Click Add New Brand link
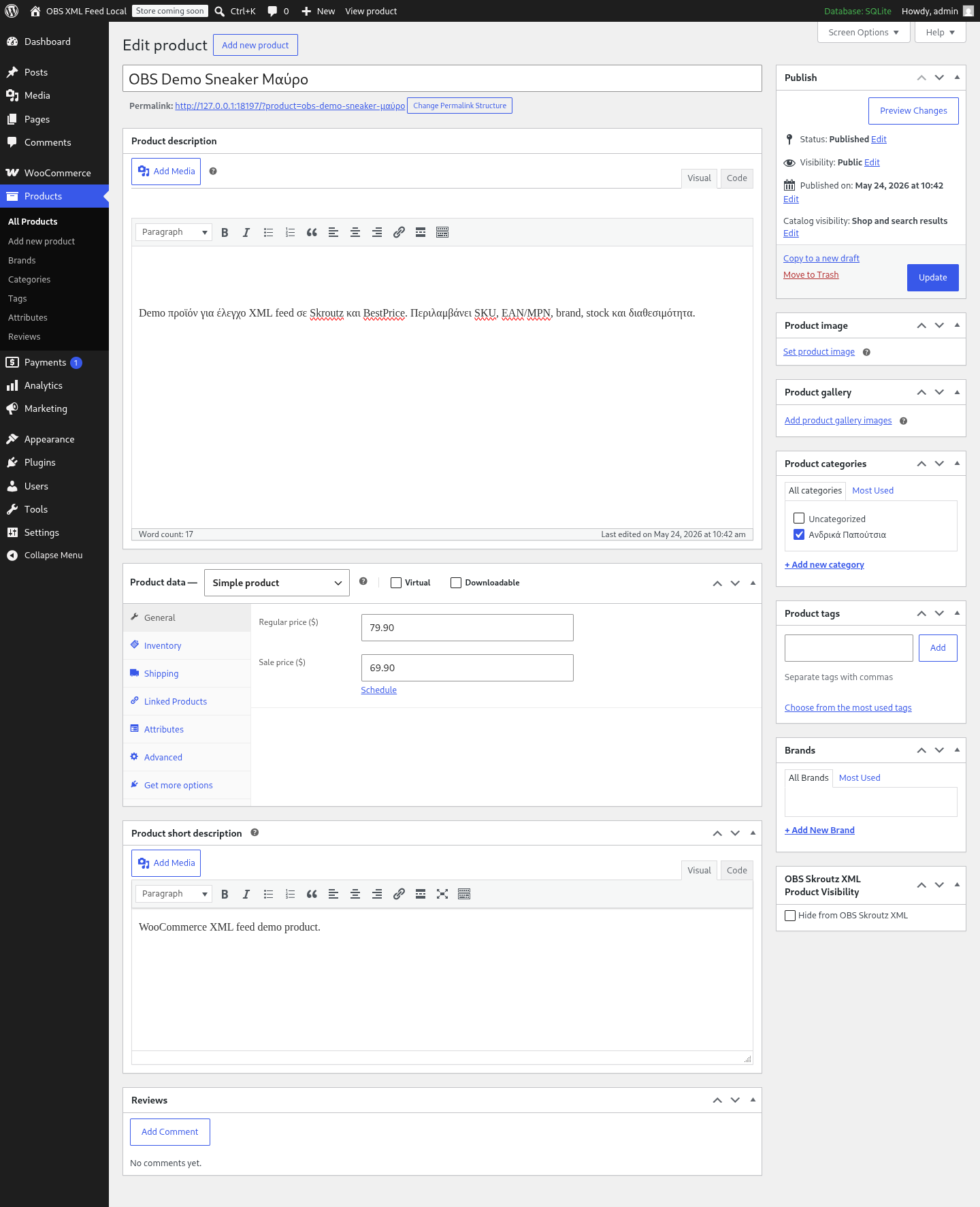980x1207 pixels. click(x=819, y=831)
